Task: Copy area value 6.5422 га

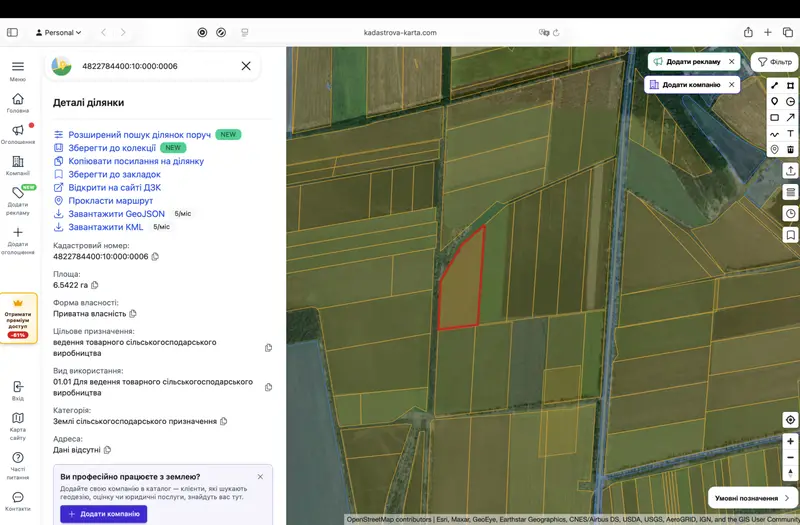Action: click(94, 285)
